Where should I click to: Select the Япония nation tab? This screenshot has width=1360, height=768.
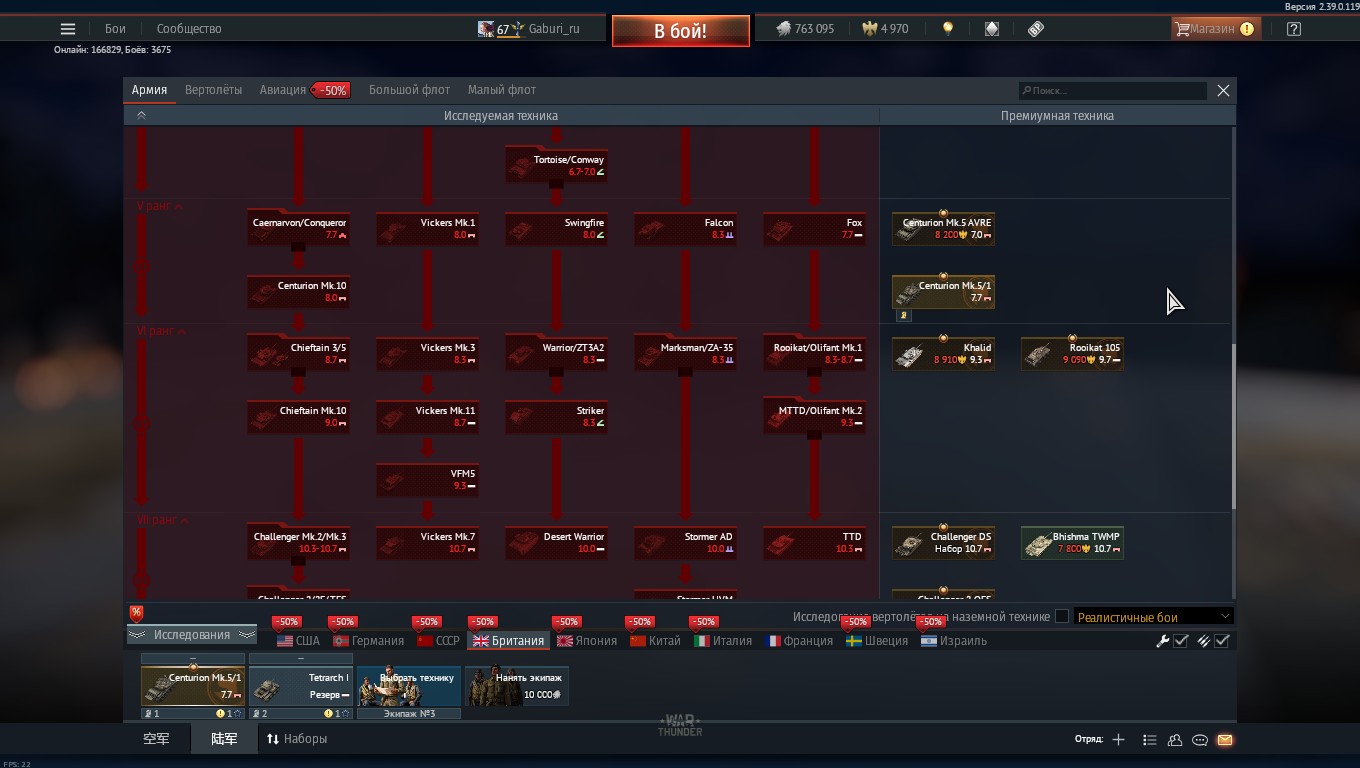[587, 641]
